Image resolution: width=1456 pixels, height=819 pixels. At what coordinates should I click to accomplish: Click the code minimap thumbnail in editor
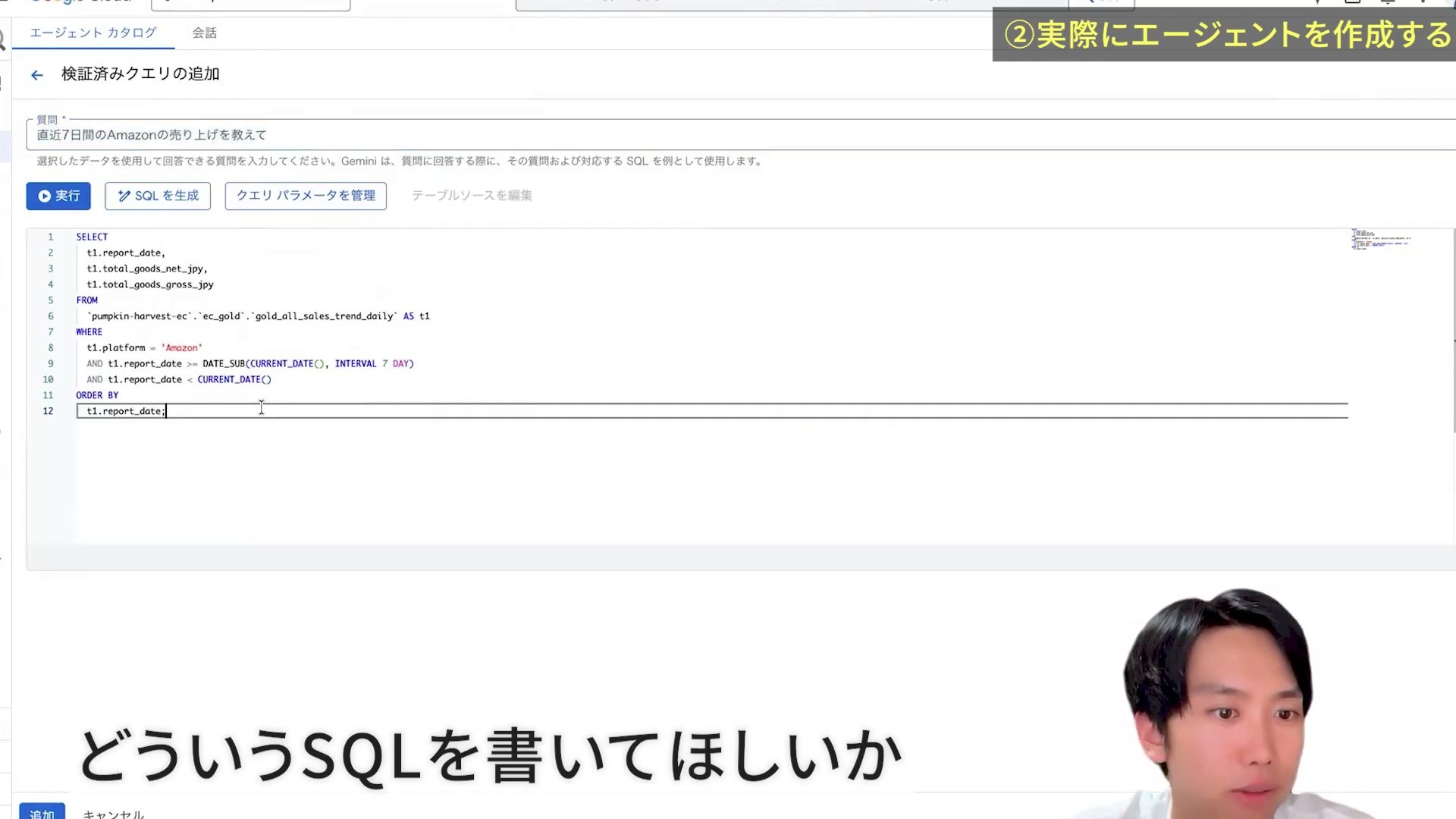point(1380,240)
